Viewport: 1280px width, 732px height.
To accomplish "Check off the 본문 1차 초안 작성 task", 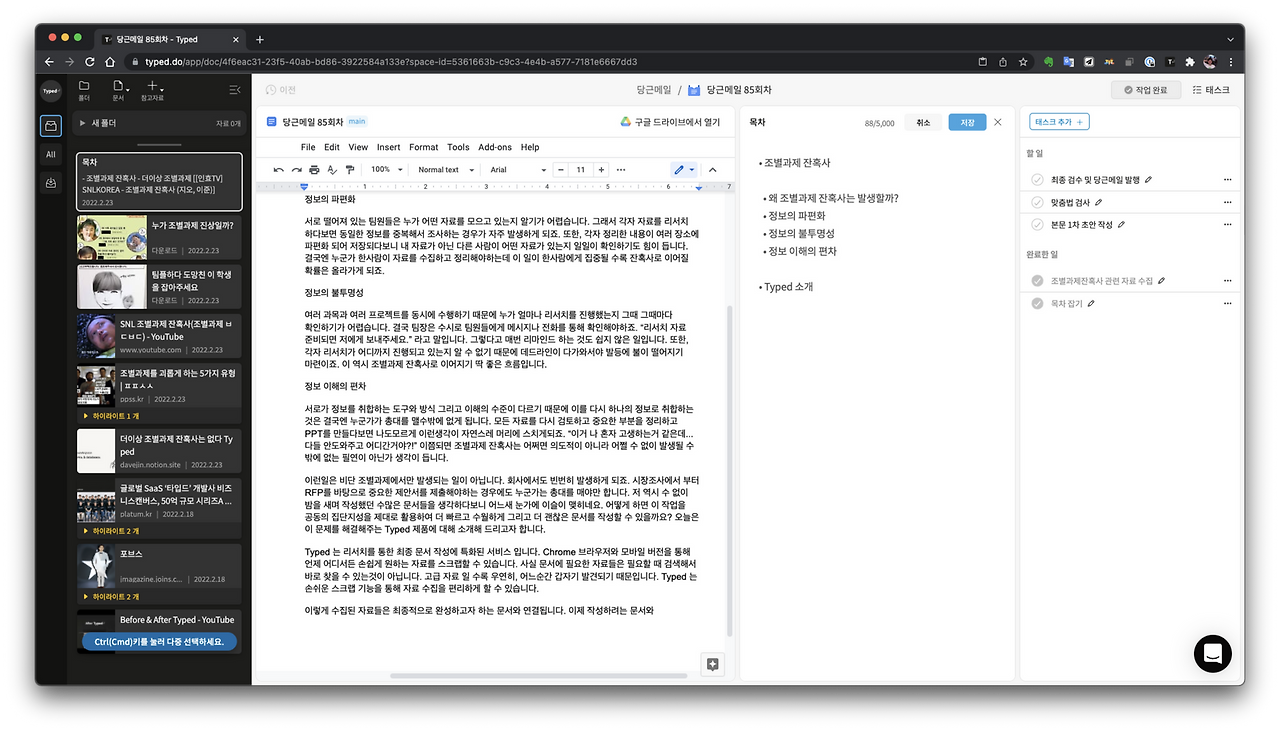I will (x=1037, y=225).
